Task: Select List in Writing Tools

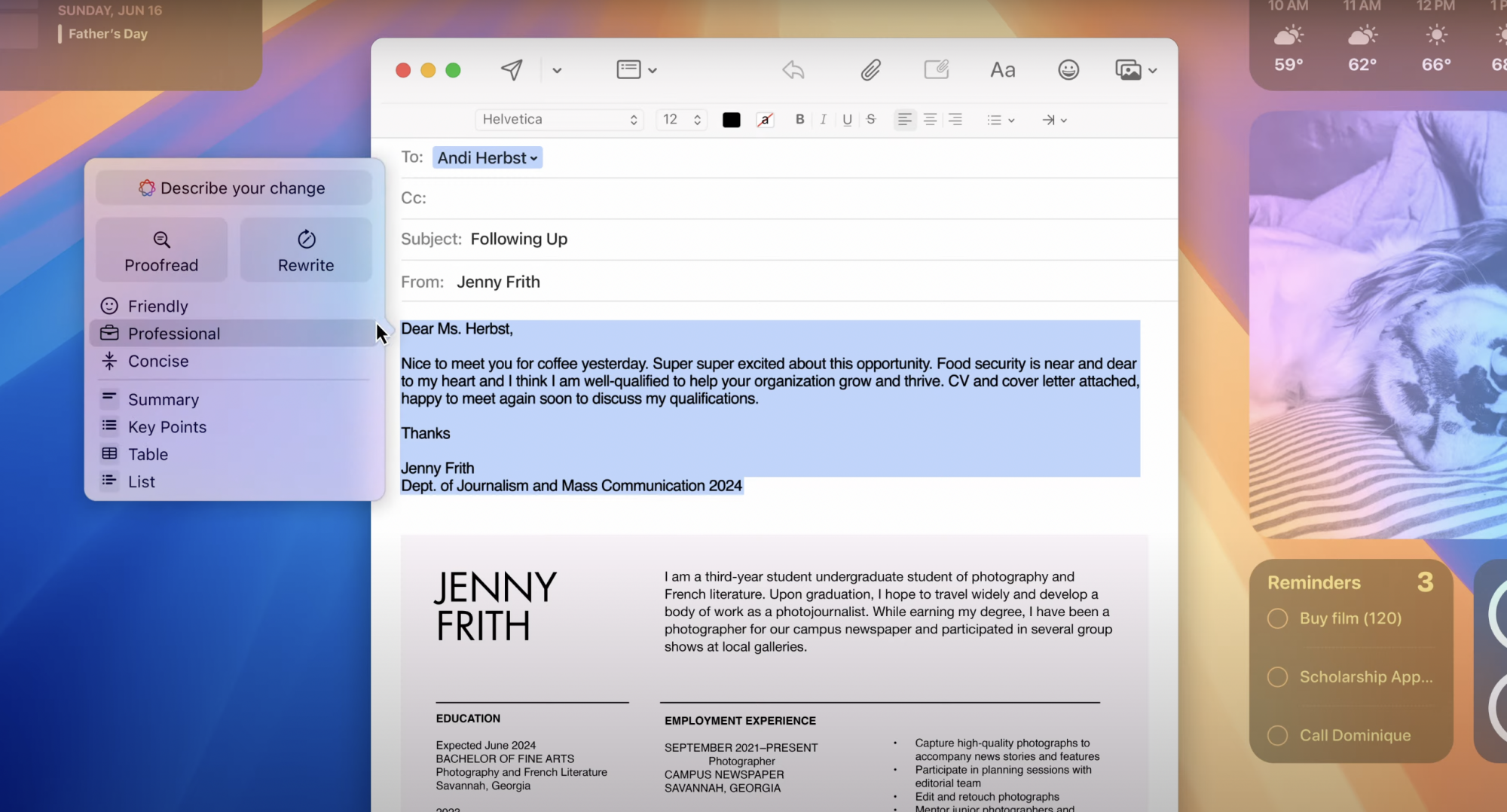Action: 234,481
